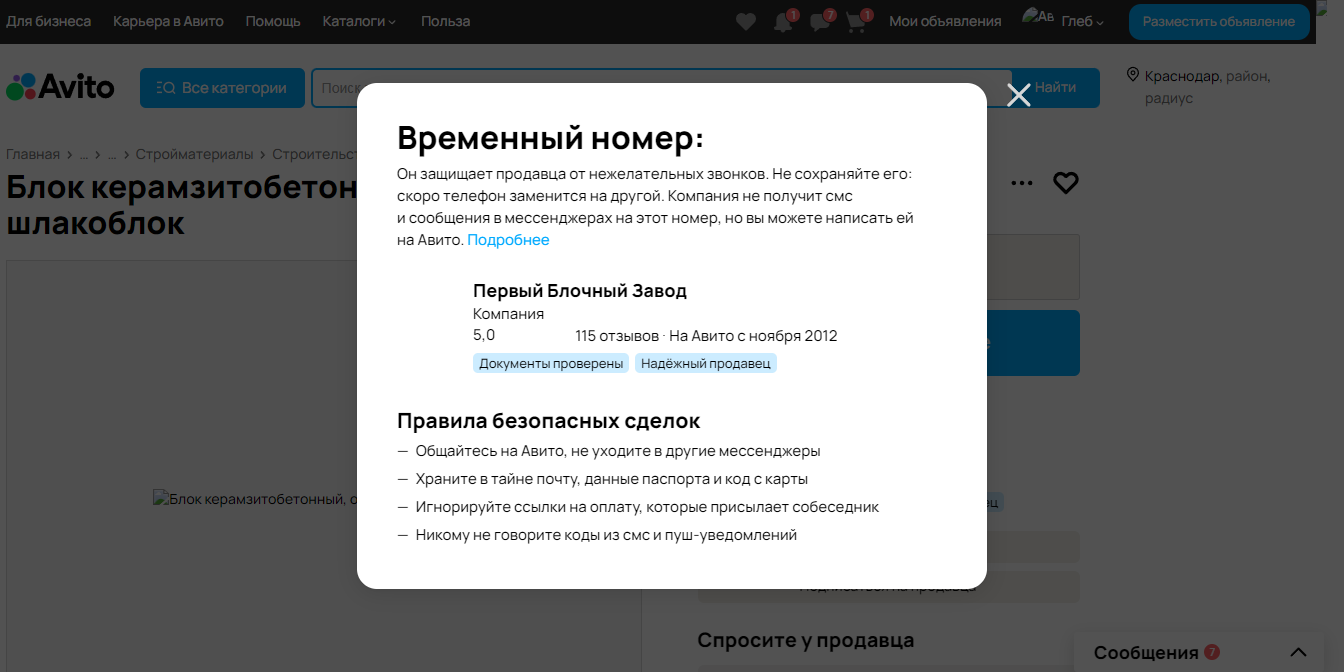Click rule text Храните в тайне почту

tap(612, 479)
